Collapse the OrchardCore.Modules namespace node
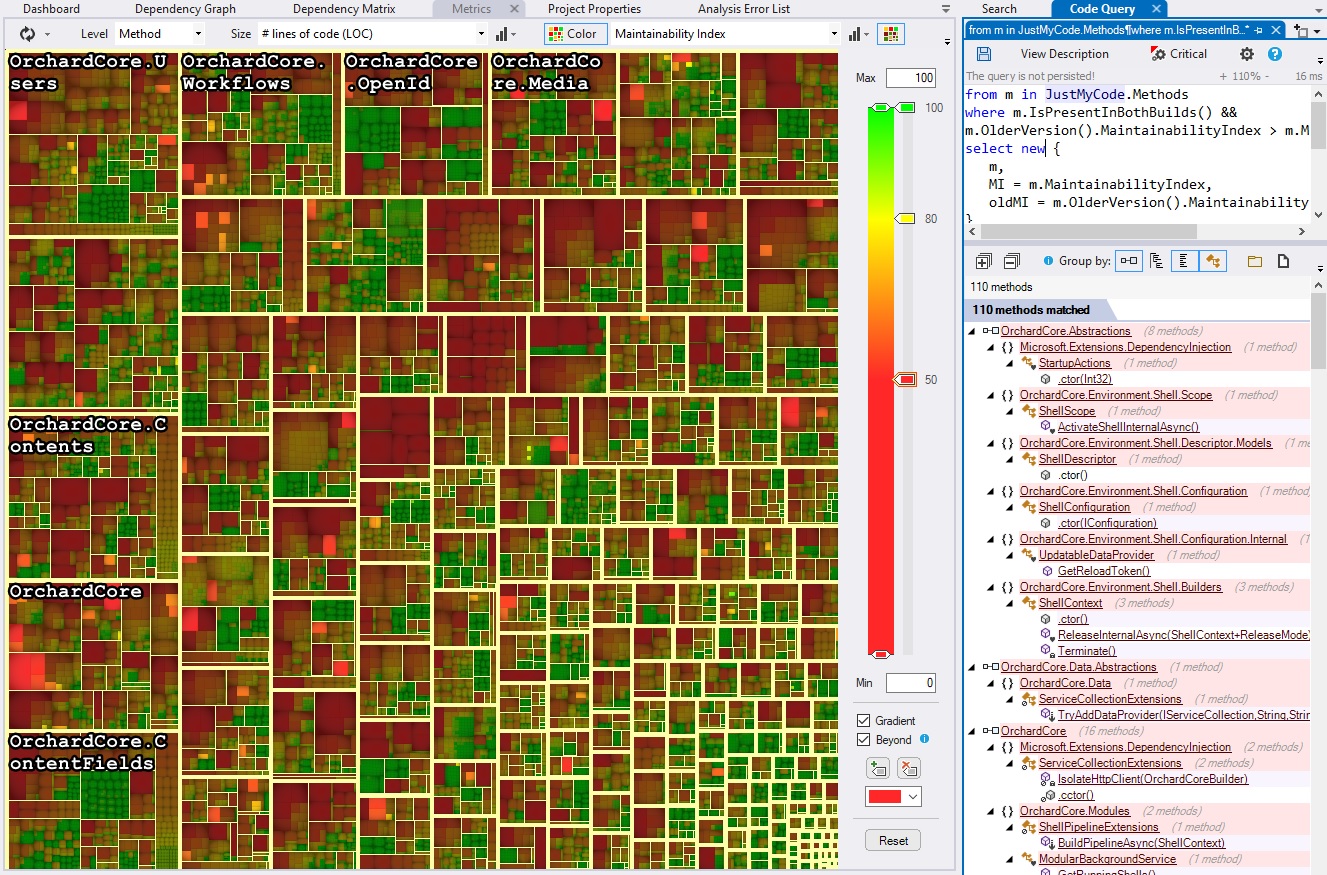The image size is (1327, 875). (992, 811)
